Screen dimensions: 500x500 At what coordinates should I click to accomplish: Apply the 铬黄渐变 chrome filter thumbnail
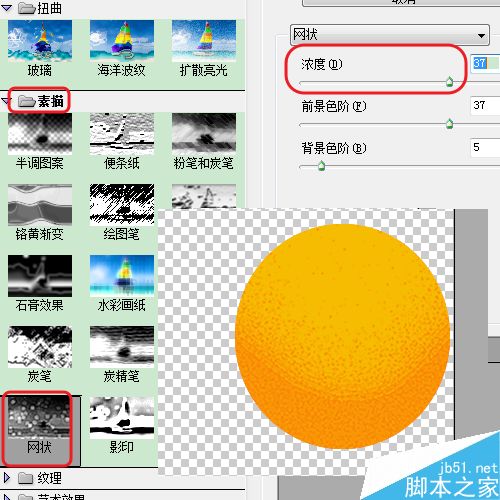(x=40, y=205)
